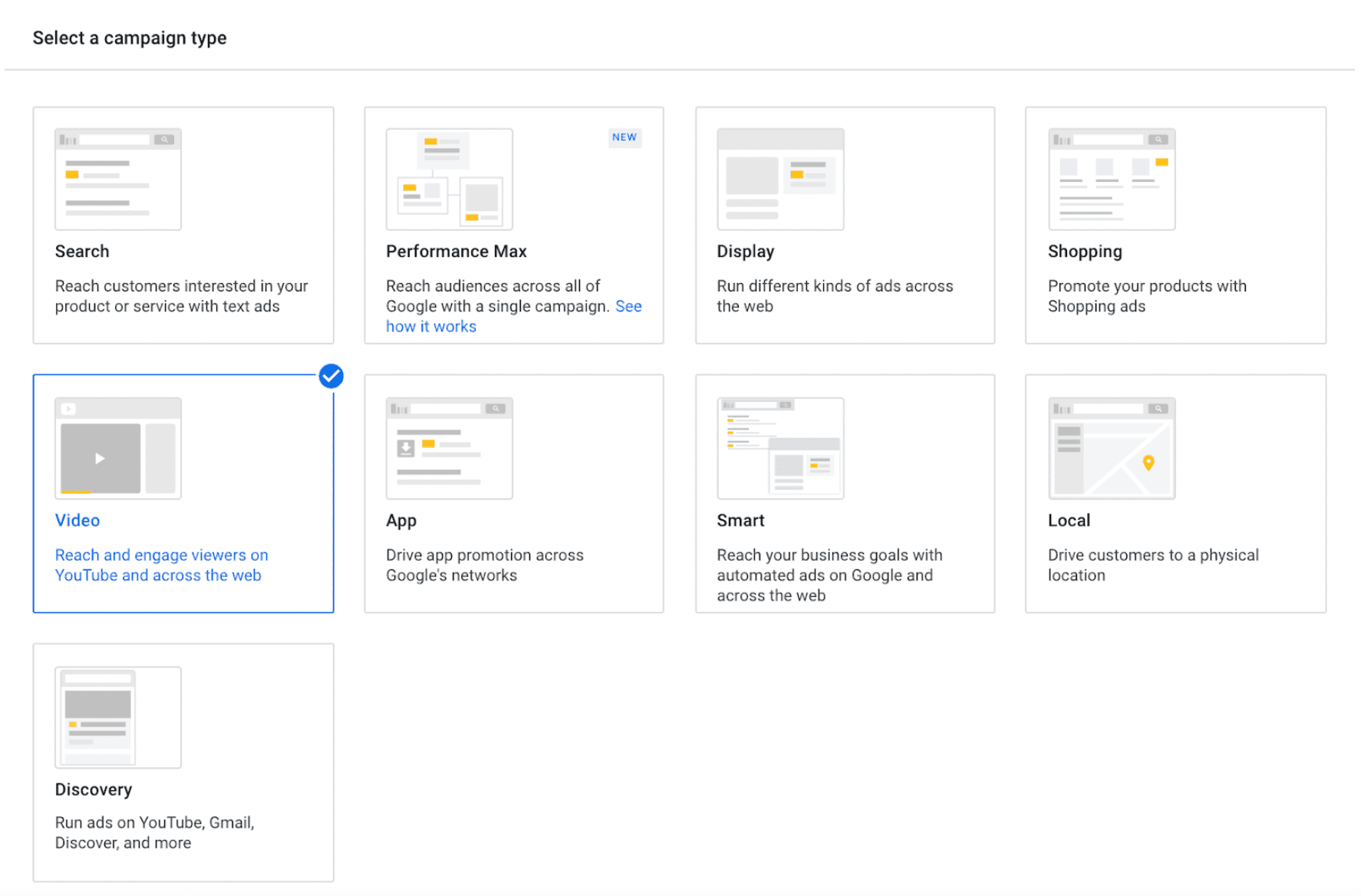Click the NEW badge on Performance Max

[x=624, y=137]
